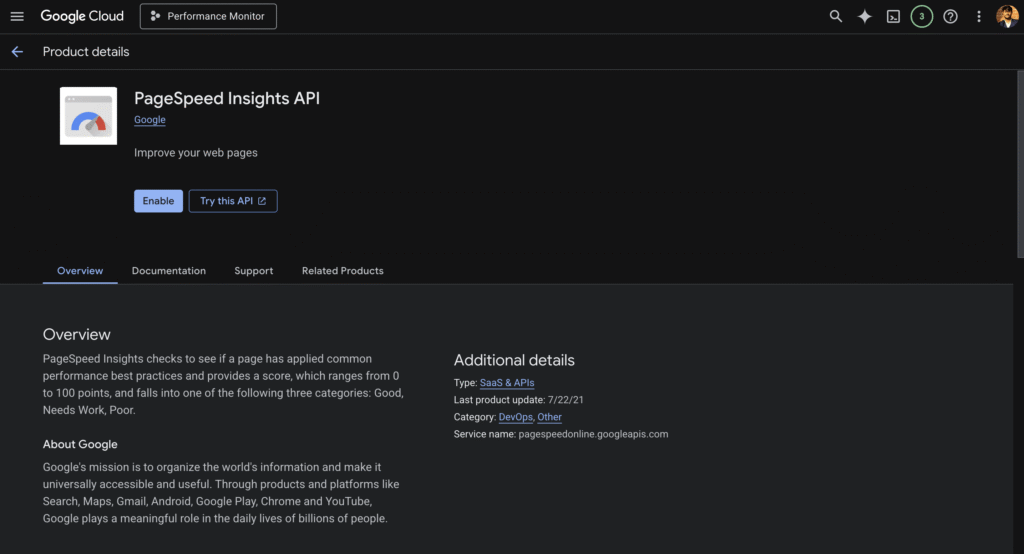Image resolution: width=1024 pixels, height=554 pixels.
Task: Go back with the left arrow
Action: coord(17,52)
